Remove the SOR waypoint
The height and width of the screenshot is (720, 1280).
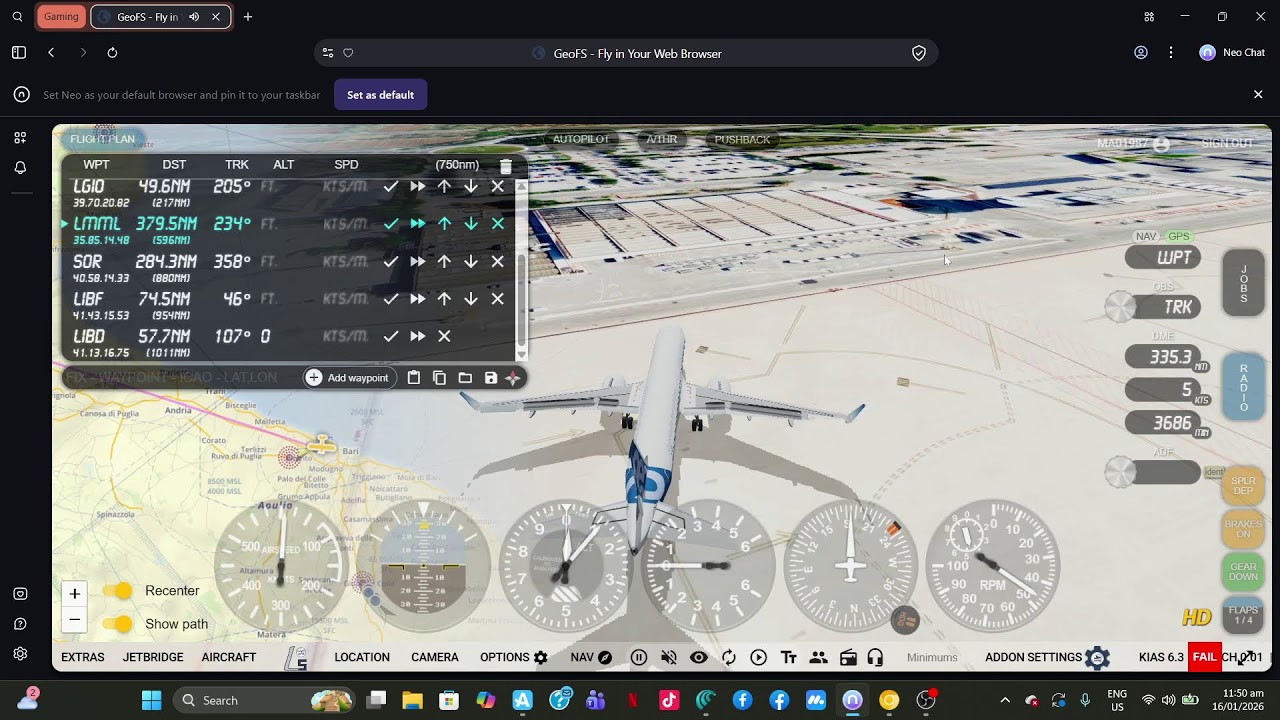pos(498,261)
